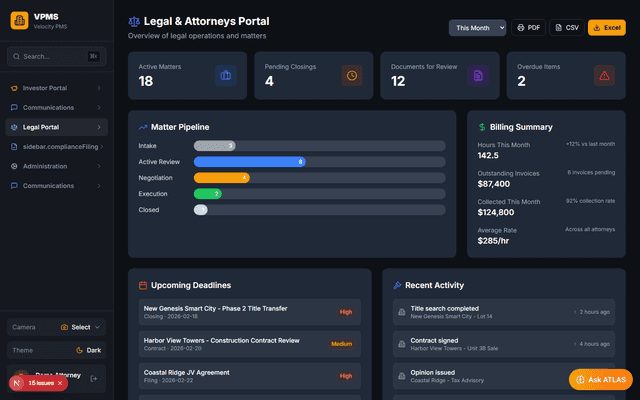Open the Title search completed activity
The image size is (640, 400).
504,312
